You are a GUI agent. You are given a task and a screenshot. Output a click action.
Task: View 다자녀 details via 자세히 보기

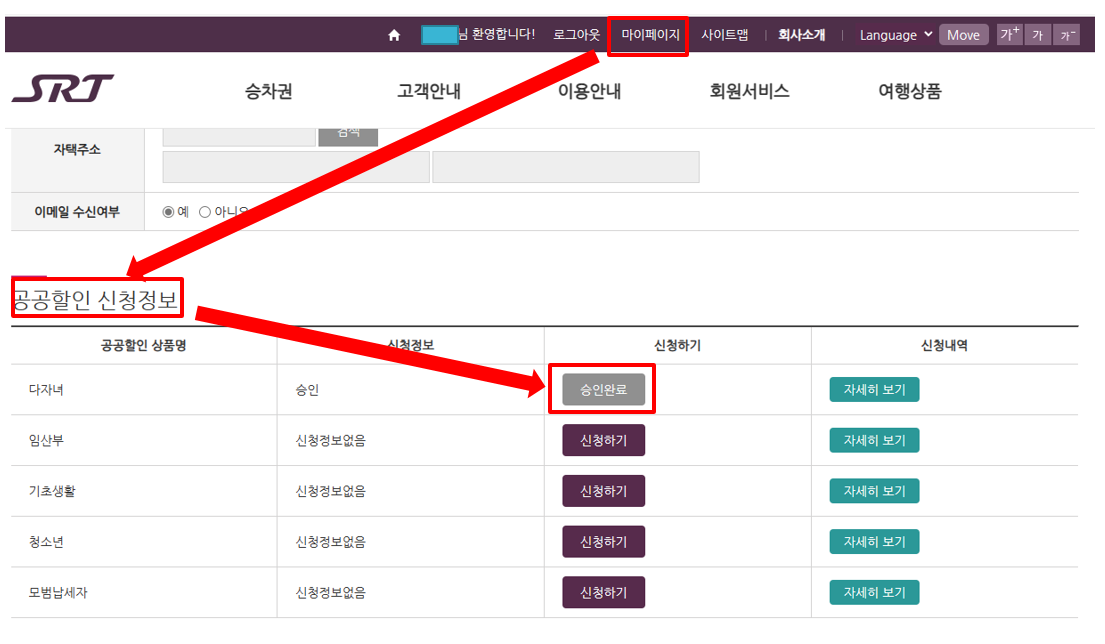click(874, 389)
